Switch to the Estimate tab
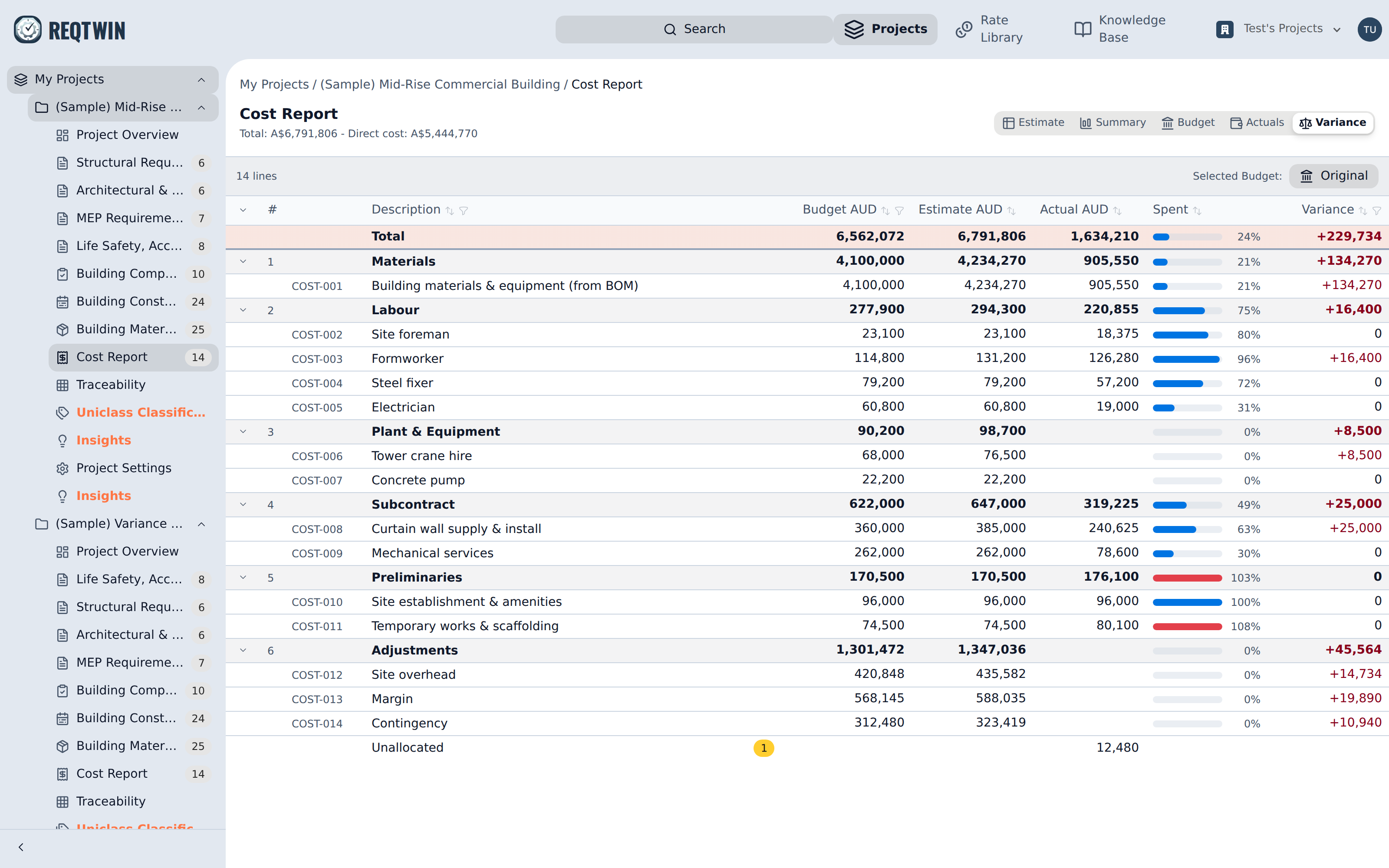The image size is (1389, 868). pos(1033,122)
